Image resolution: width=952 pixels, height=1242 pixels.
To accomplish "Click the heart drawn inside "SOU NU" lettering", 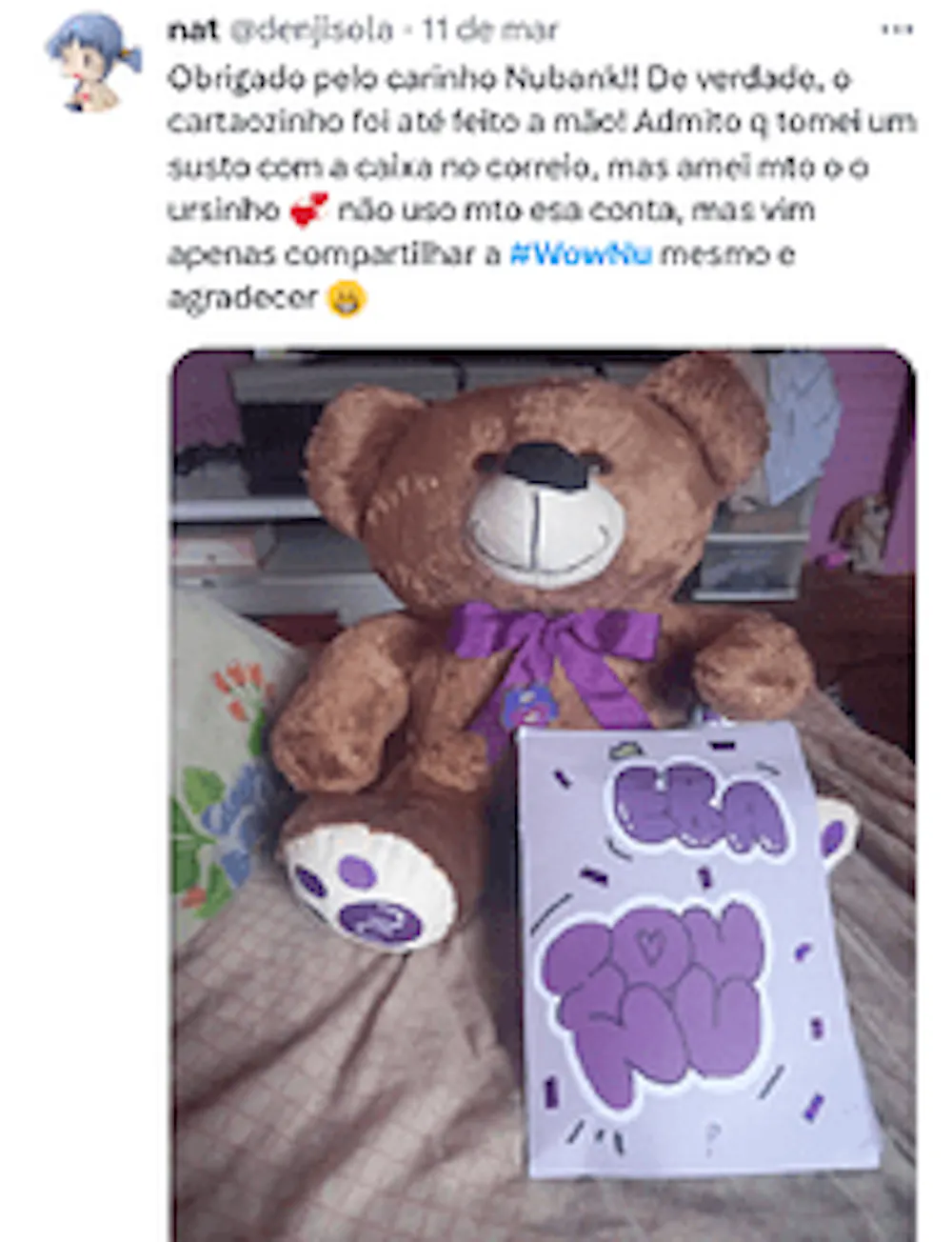I will click(650, 944).
